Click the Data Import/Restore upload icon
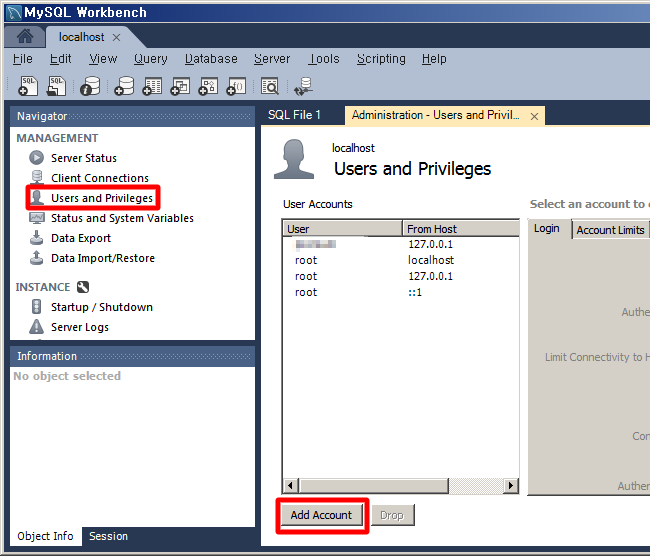This screenshot has height=556, width=650. (36, 257)
